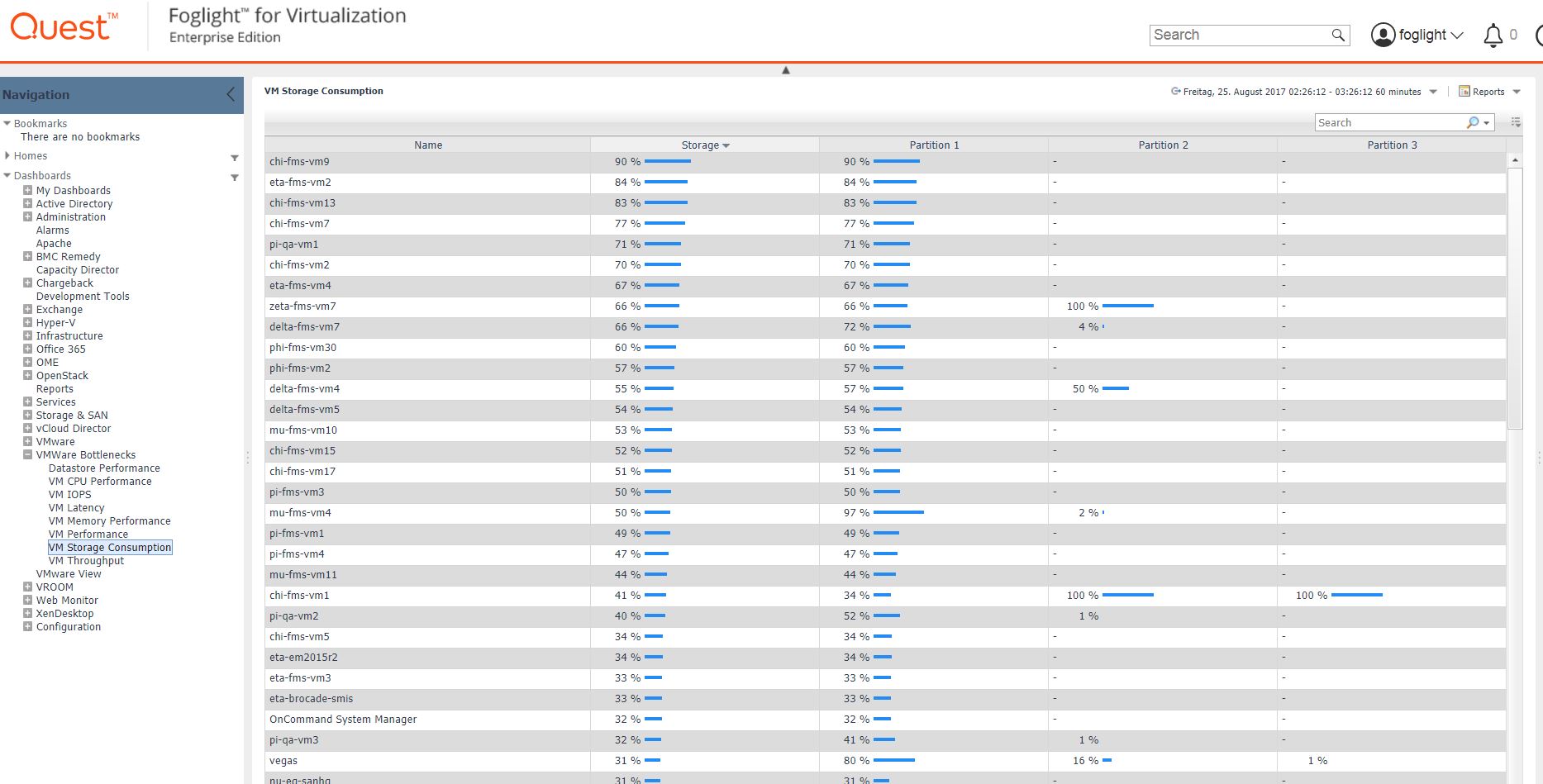Click the table vertical scrollbar thumb

(x=1515, y=298)
